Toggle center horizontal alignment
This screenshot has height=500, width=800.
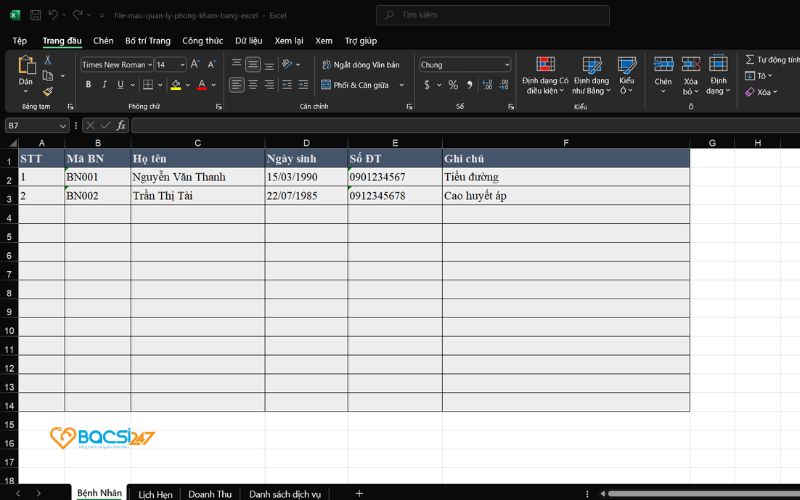pos(253,85)
